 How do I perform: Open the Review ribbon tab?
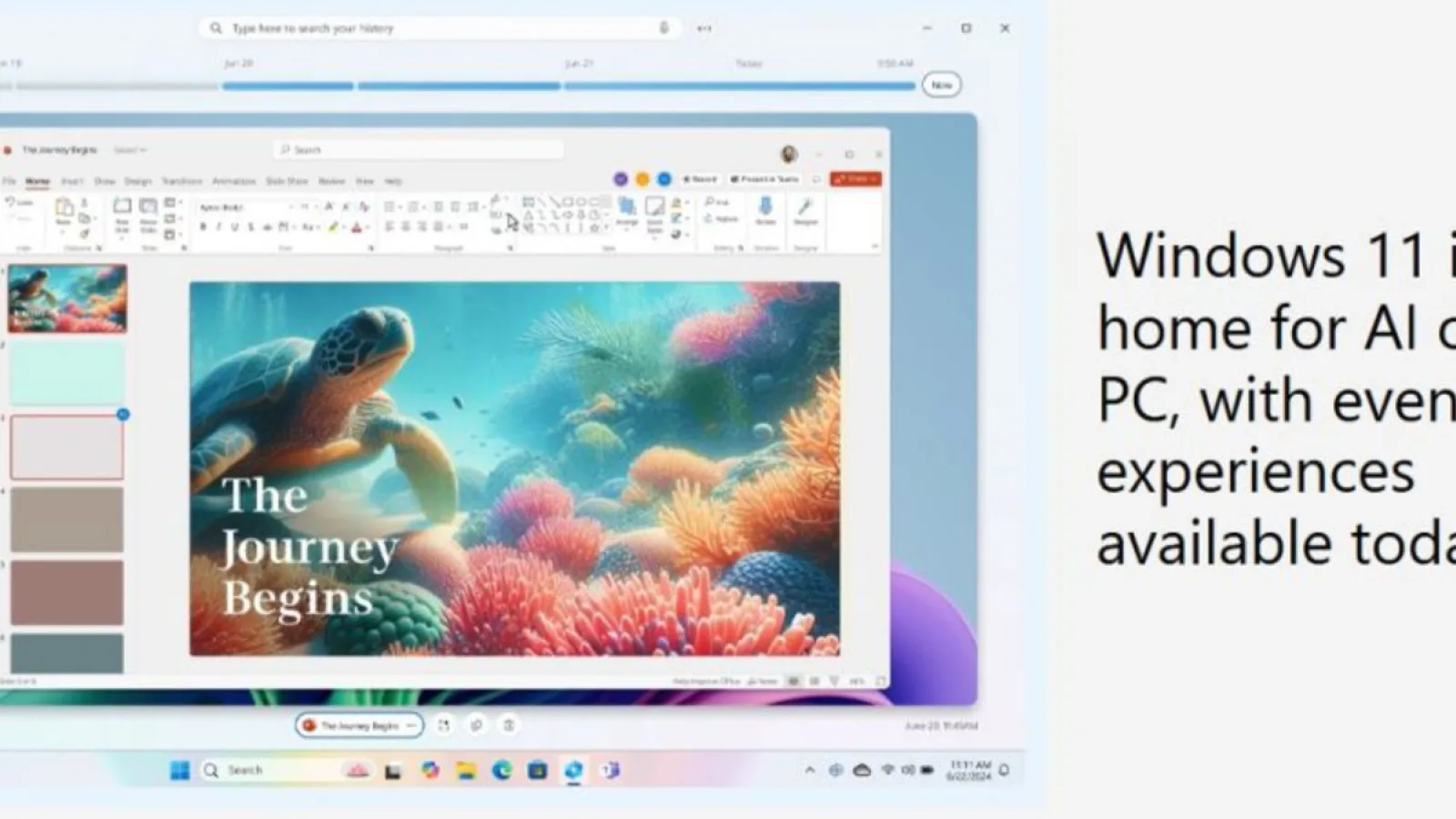[x=332, y=181]
